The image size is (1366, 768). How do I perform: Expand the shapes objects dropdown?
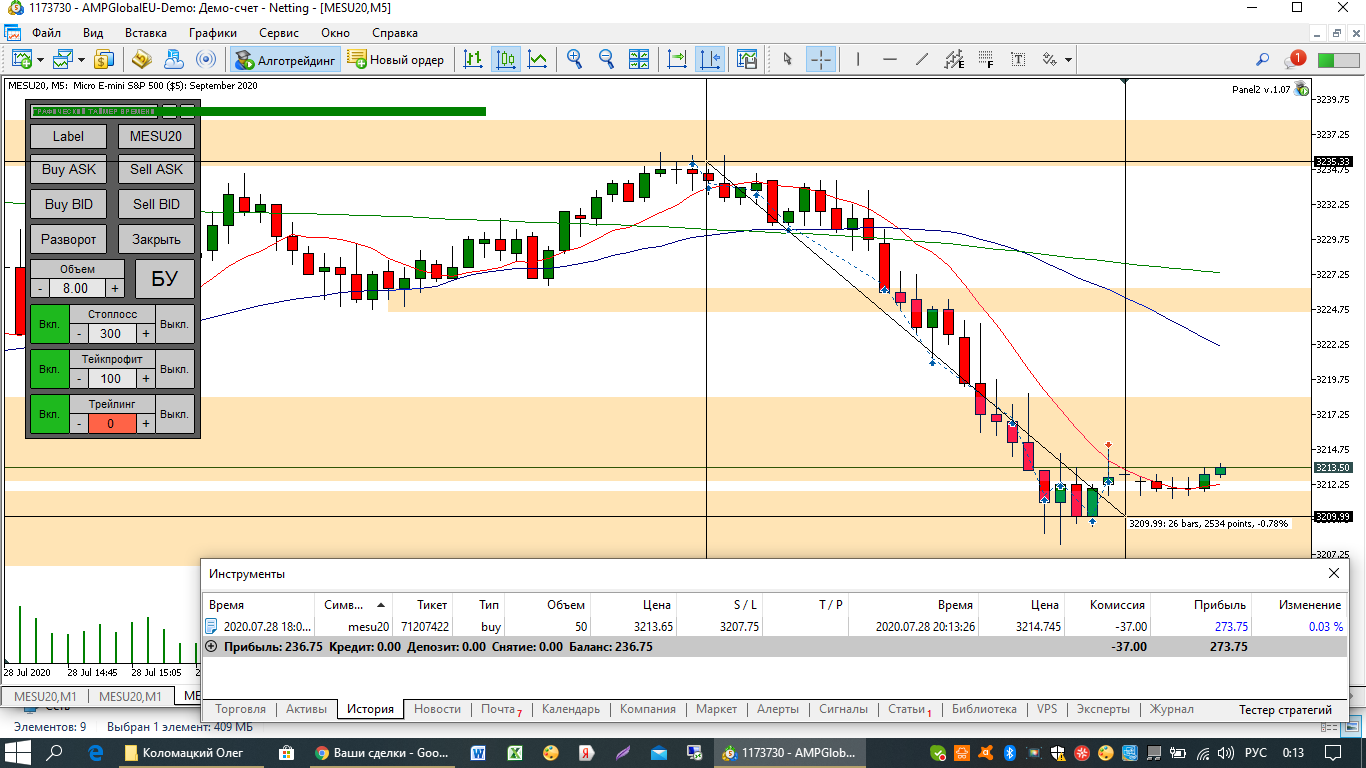[x=1069, y=60]
